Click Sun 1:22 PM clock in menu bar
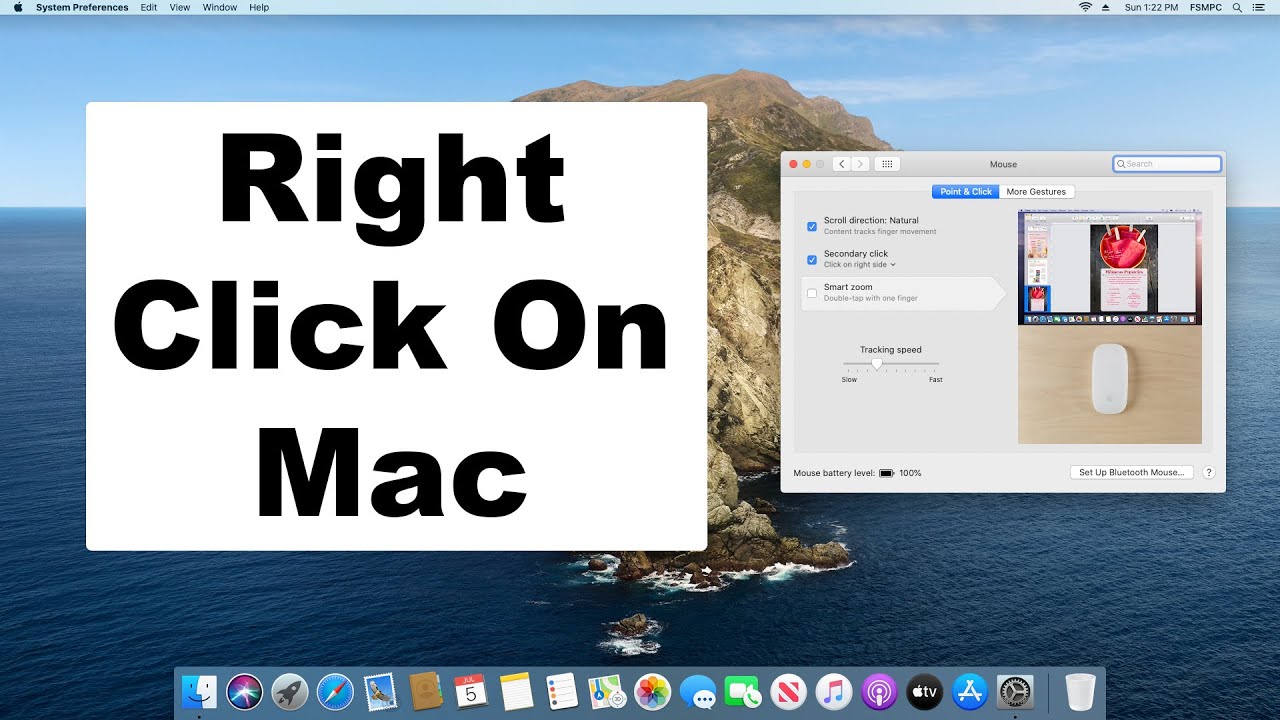 [x=1151, y=7]
